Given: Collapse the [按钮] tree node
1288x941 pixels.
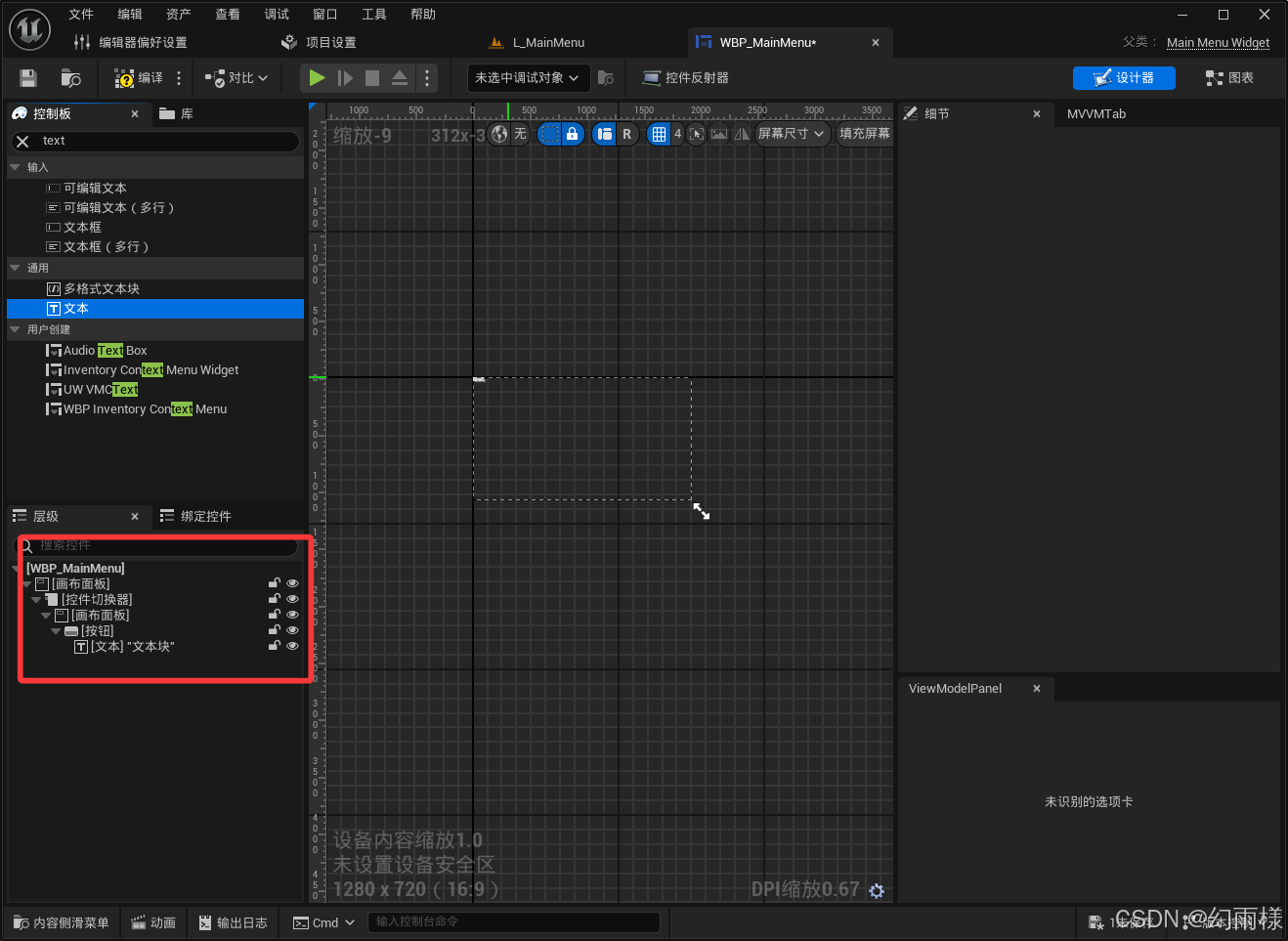Looking at the screenshot, I should [x=56, y=631].
